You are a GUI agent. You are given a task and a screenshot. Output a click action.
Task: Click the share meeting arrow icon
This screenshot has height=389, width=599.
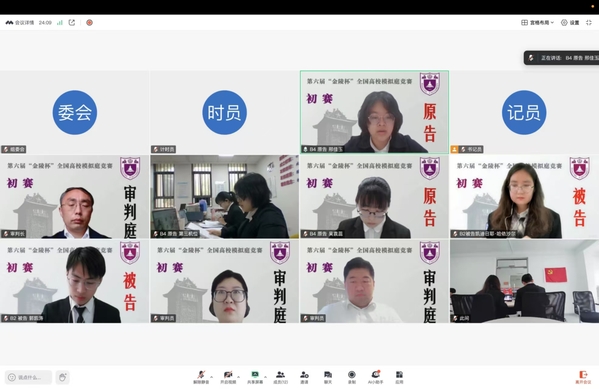(x=71, y=23)
